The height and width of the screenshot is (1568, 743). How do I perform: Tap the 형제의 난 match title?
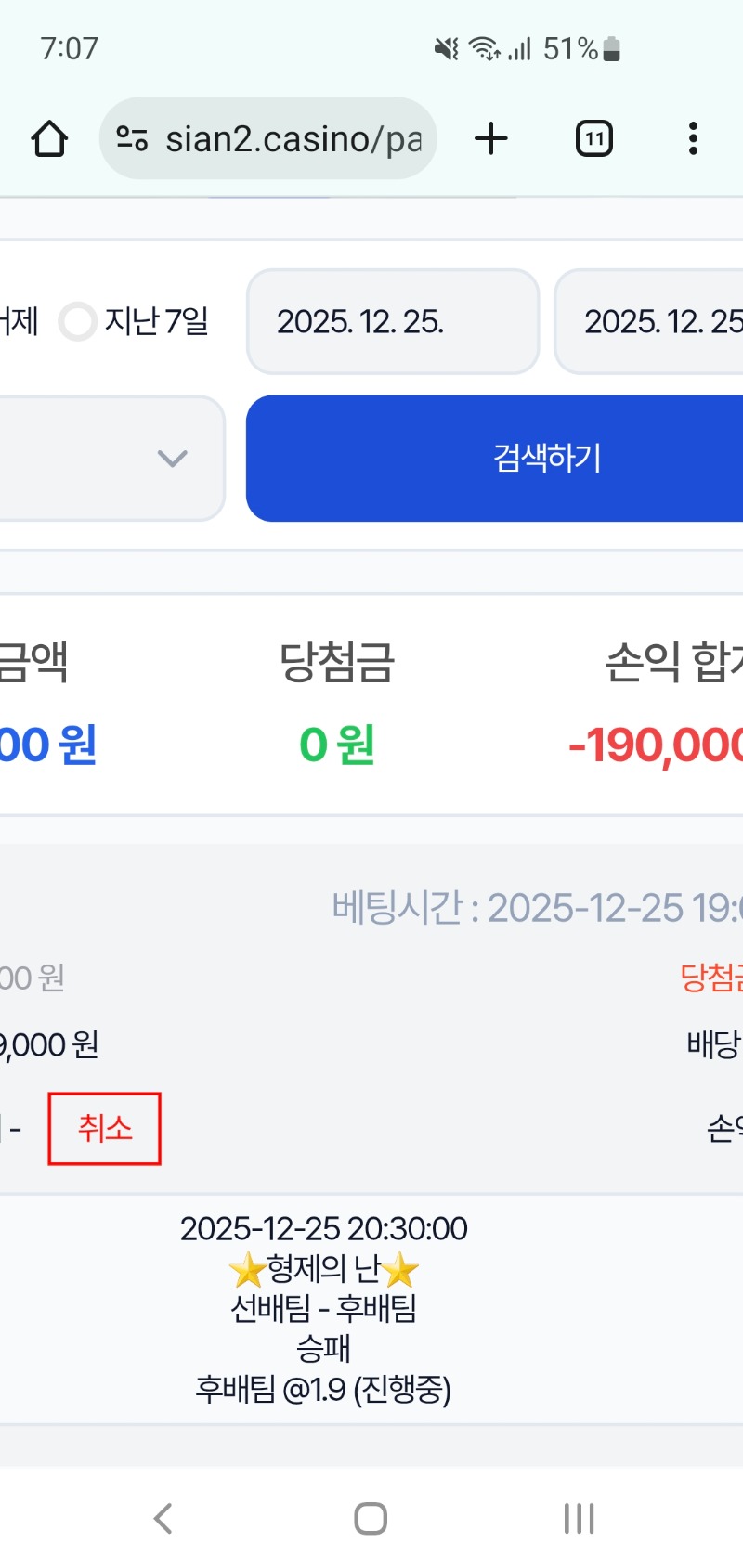pos(323,1268)
